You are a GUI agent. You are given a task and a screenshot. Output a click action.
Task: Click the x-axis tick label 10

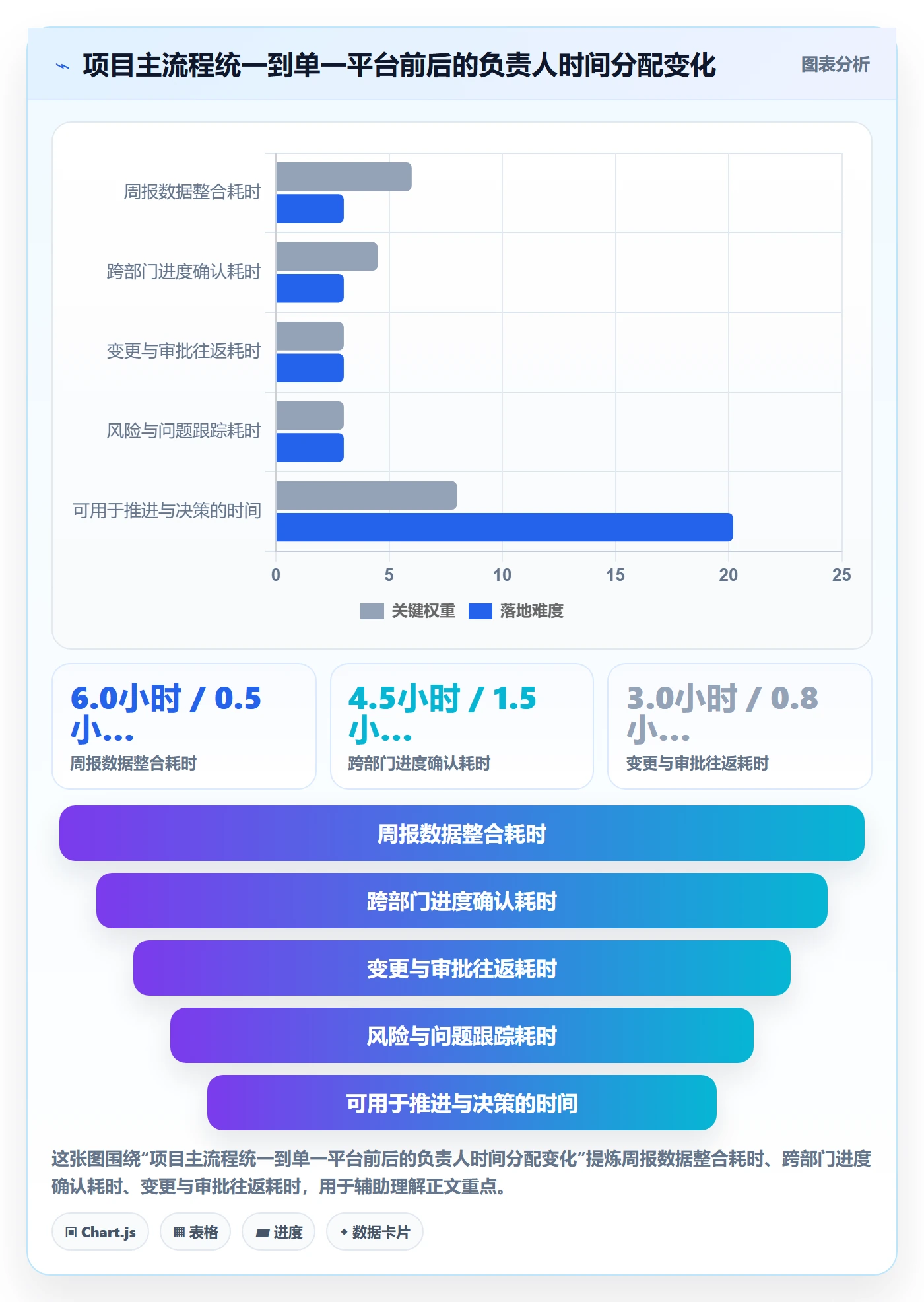[x=502, y=575]
